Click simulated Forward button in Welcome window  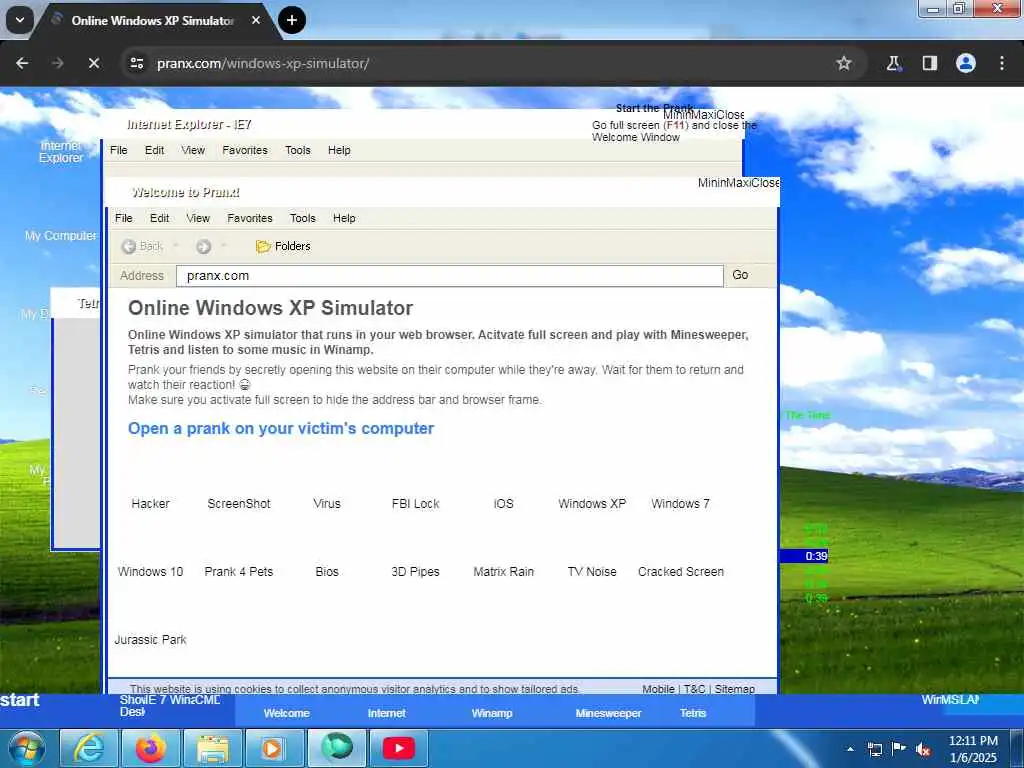[203, 246]
